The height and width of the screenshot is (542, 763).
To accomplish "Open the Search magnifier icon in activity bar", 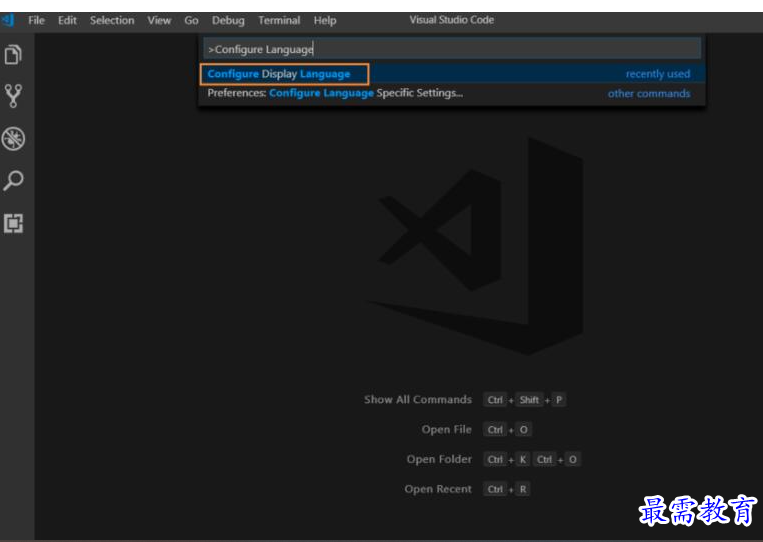I will tap(13, 181).
